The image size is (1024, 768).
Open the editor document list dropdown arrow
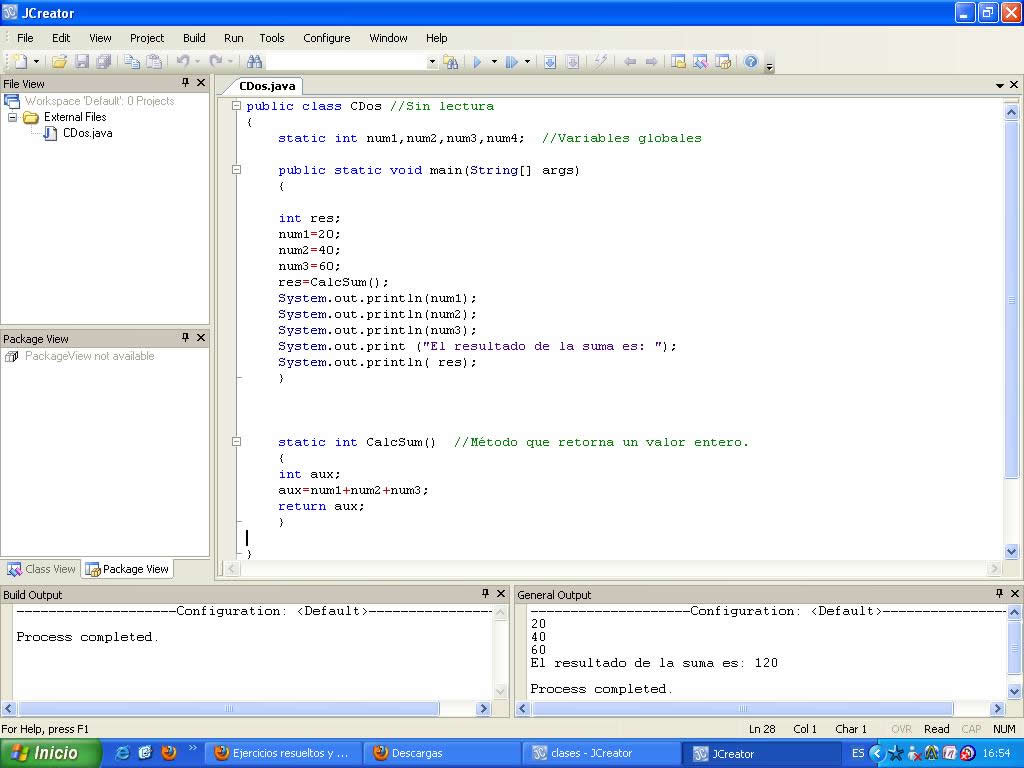[1000, 86]
